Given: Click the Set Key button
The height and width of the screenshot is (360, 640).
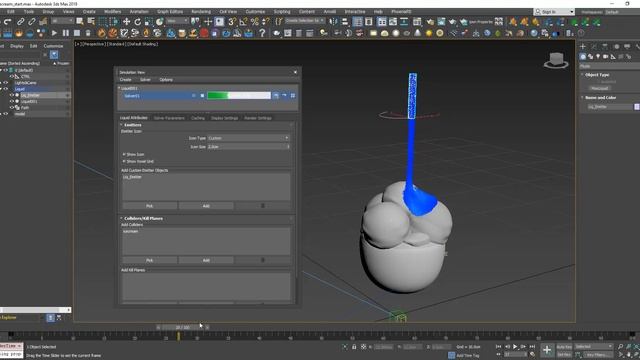Looking at the screenshot, I should [564, 355].
